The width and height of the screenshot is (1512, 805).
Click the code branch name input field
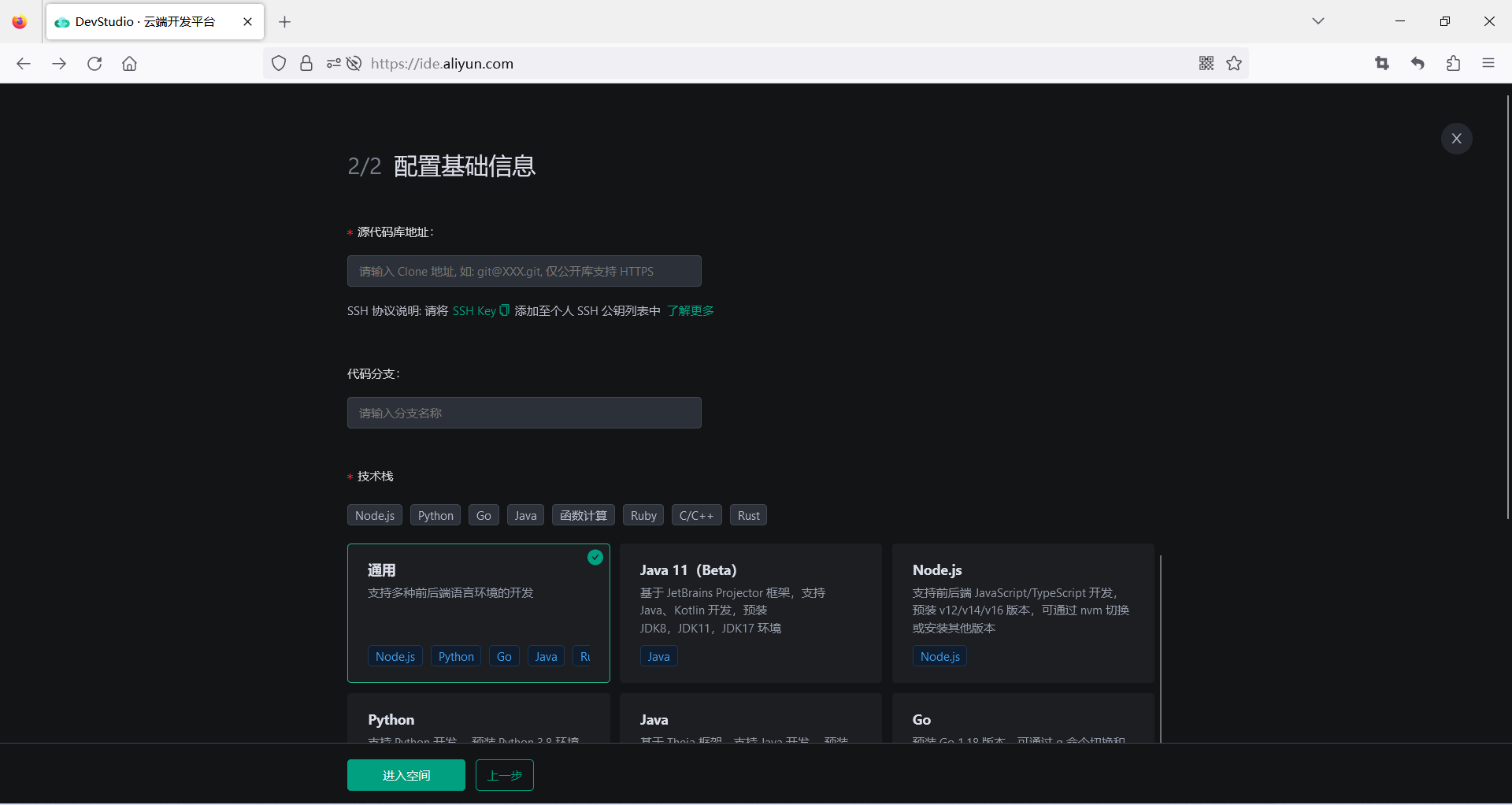tap(524, 413)
